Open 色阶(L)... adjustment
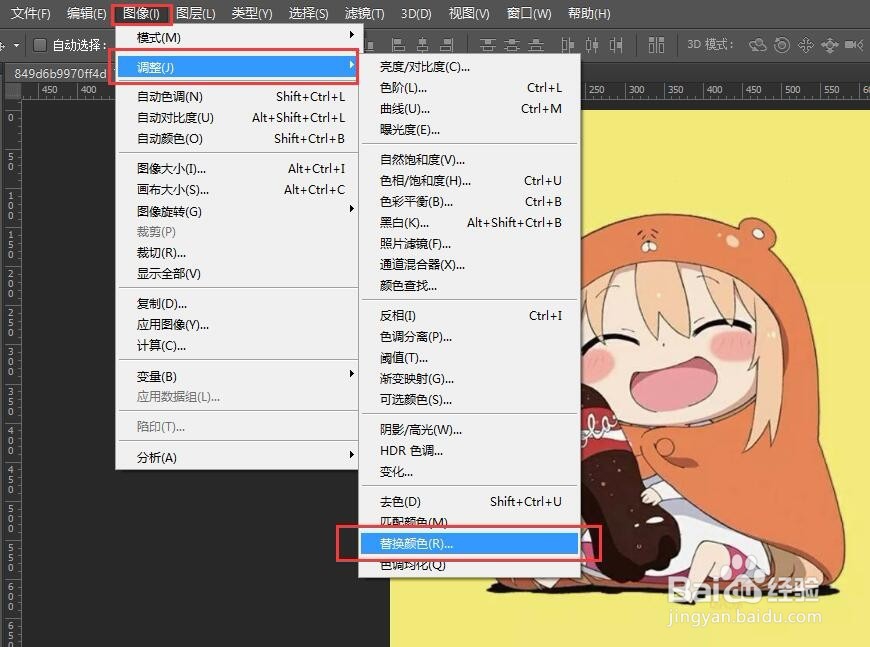Image resolution: width=870 pixels, height=647 pixels. click(x=469, y=88)
